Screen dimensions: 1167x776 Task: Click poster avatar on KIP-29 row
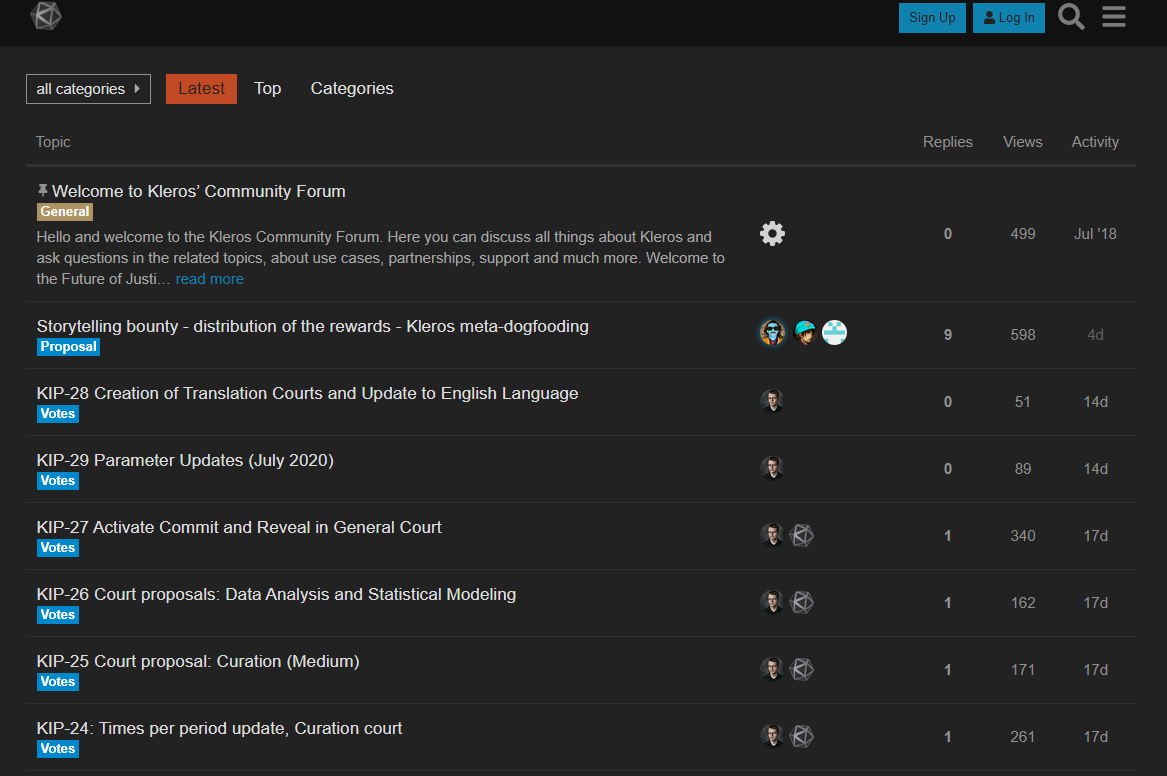[773, 468]
